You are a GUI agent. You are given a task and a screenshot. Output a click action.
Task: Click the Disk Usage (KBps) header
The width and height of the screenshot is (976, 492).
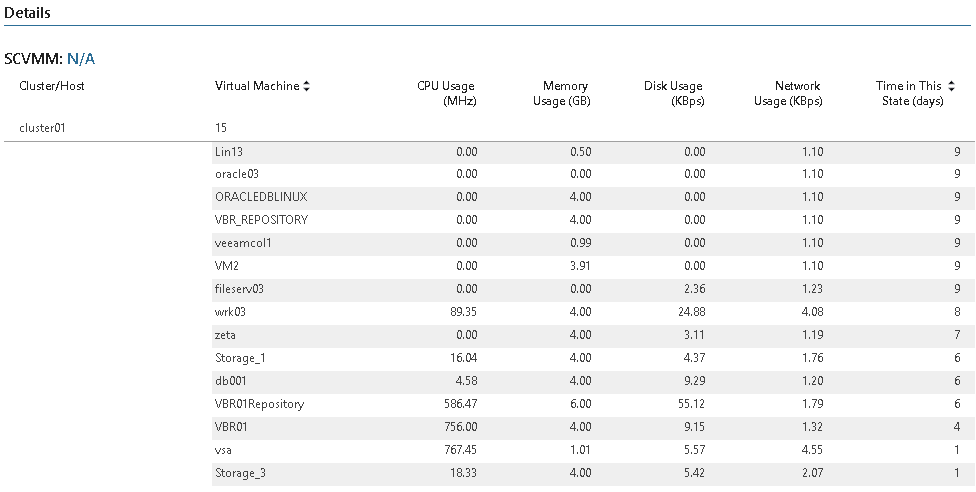point(673,93)
